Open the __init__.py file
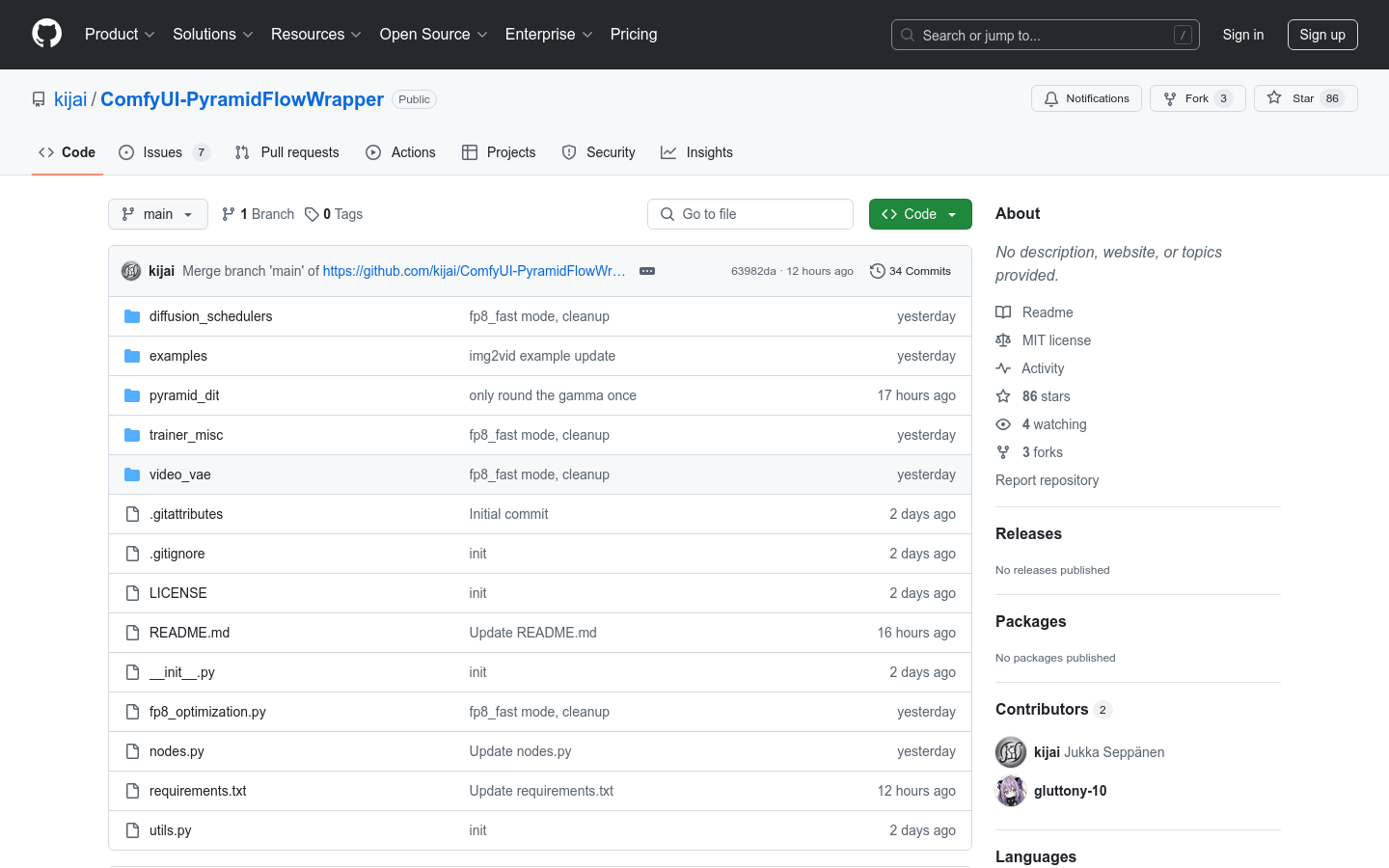The image size is (1389, 868). tap(182, 672)
